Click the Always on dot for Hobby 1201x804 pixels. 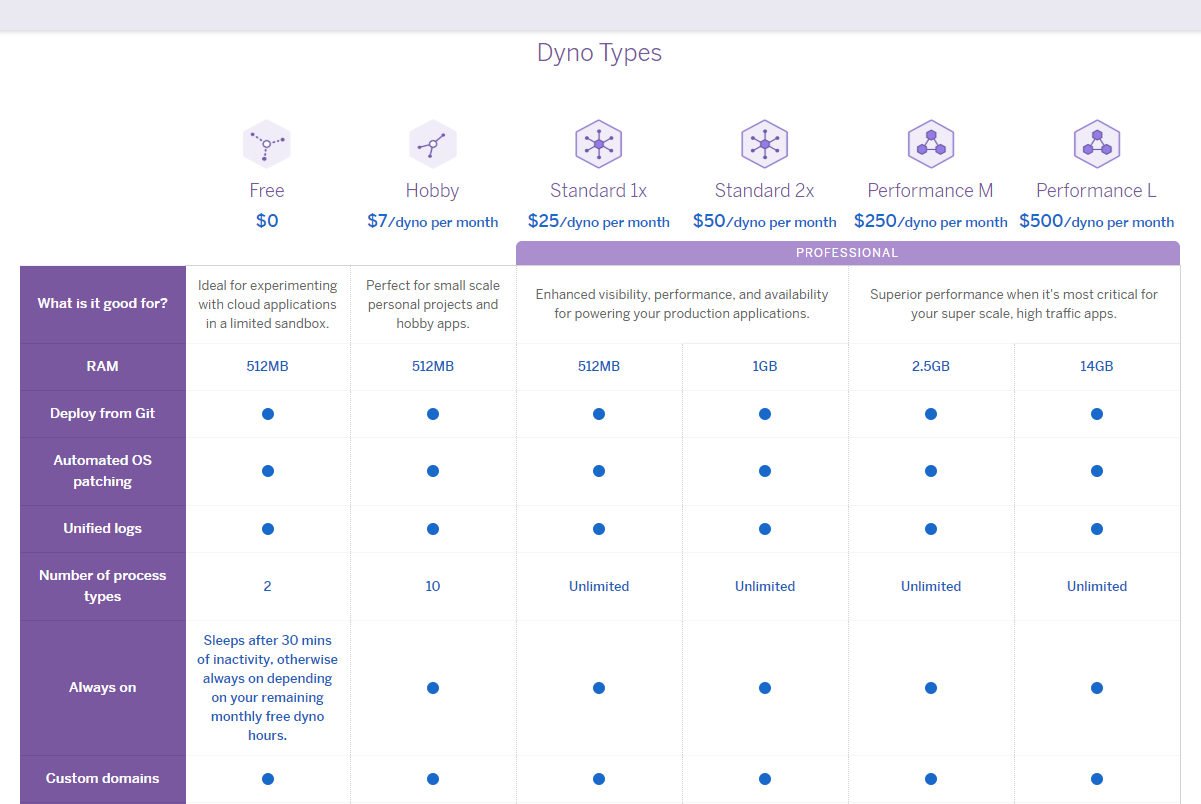click(433, 688)
